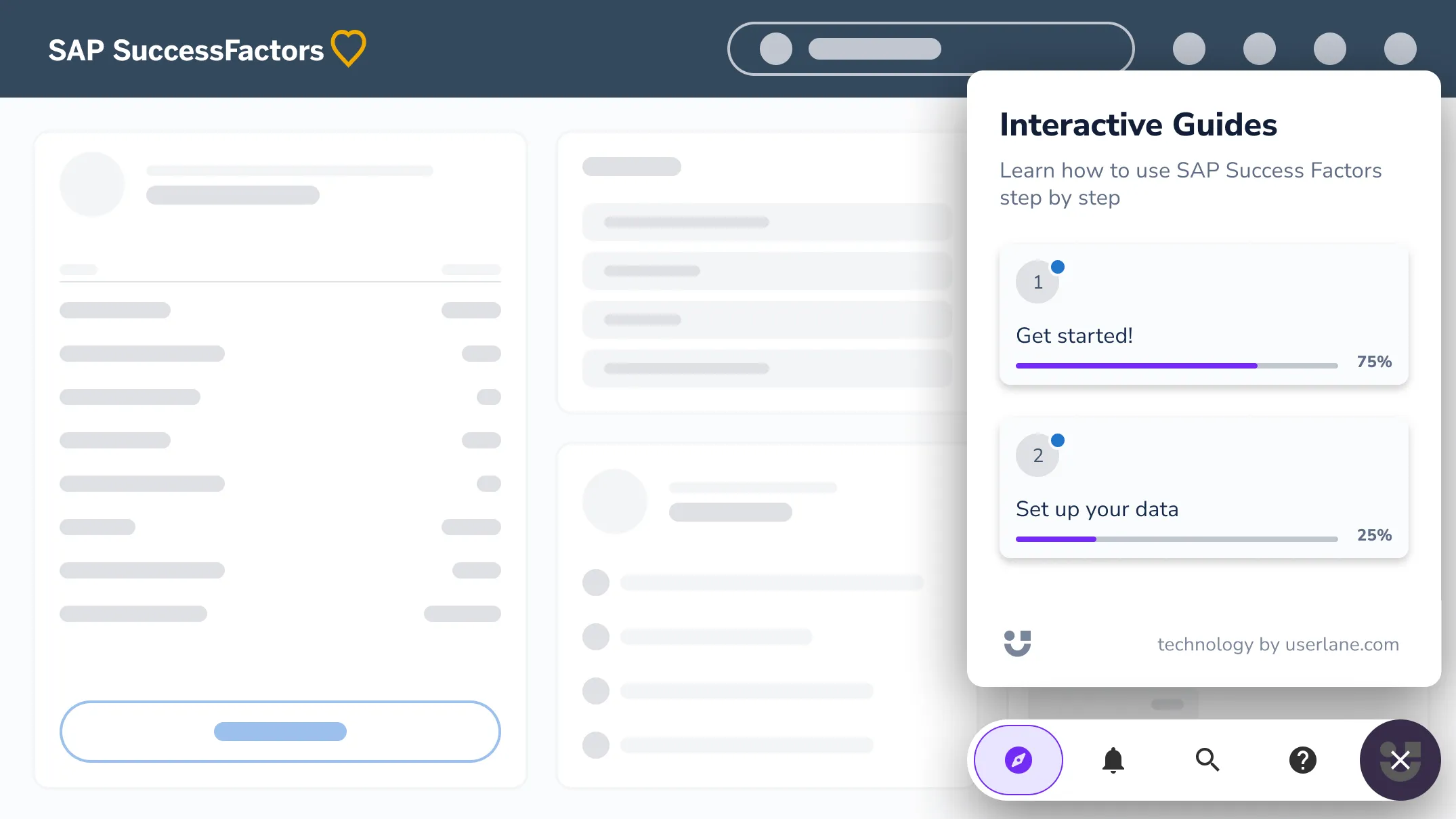
Task: Click the first header circle icon after search
Action: [x=1189, y=49]
